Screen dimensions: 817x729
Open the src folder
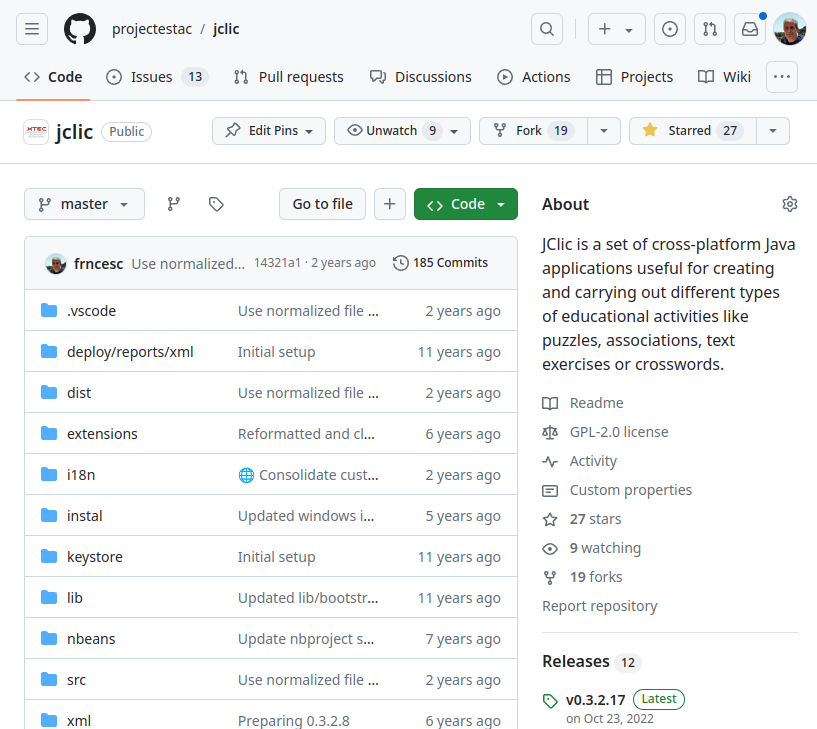pos(76,680)
